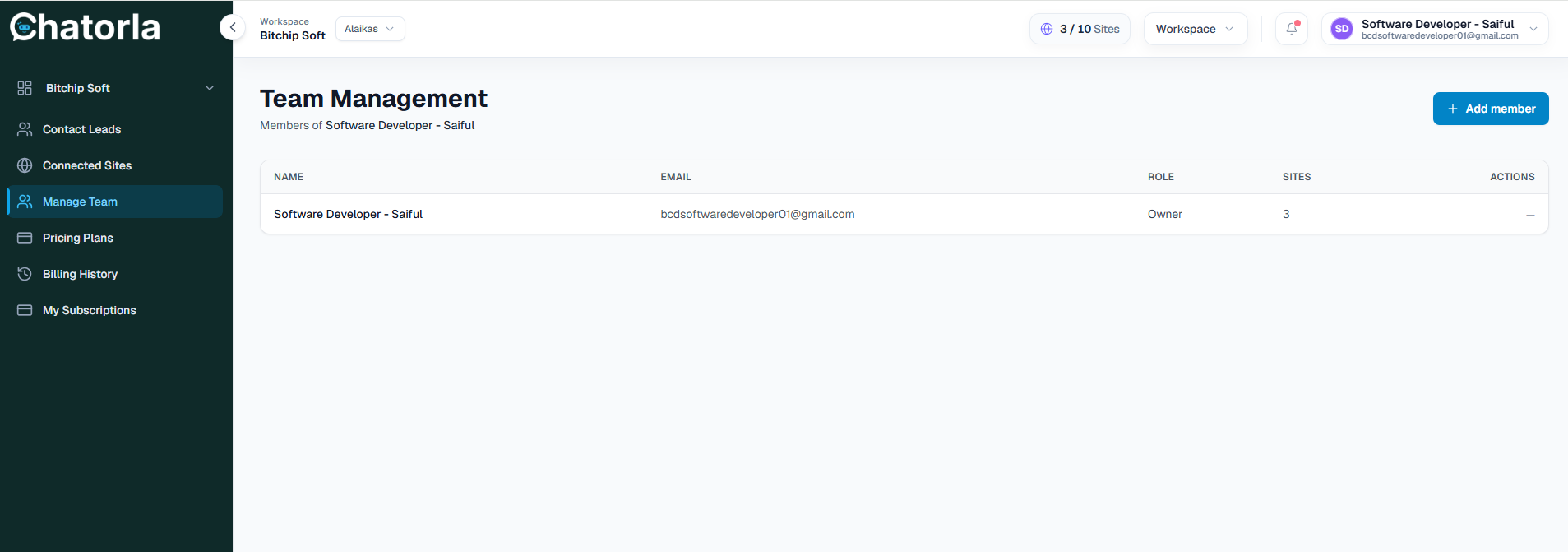Image resolution: width=1568 pixels, height=552 pixels.
Task: Click the Billing History clock icon
Action: [25, 274]
